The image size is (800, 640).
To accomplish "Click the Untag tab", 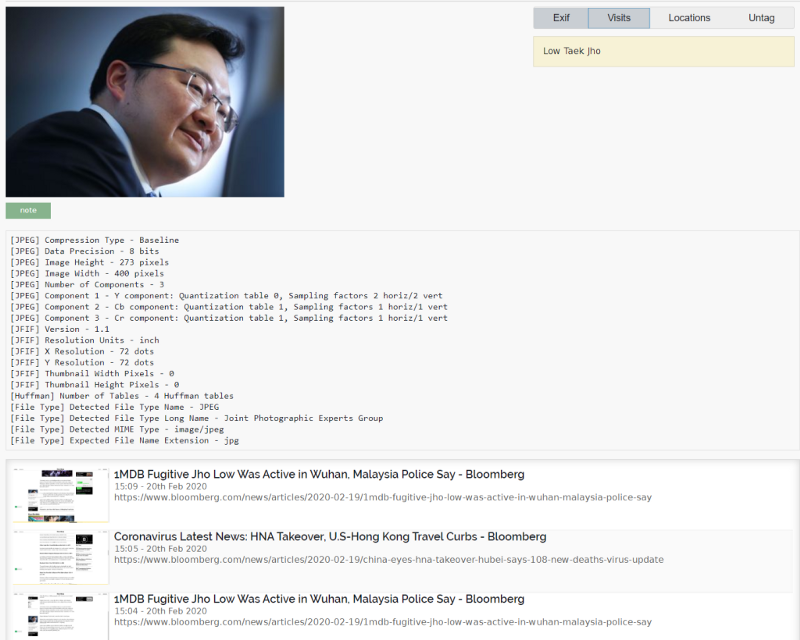I will (760, 18).
